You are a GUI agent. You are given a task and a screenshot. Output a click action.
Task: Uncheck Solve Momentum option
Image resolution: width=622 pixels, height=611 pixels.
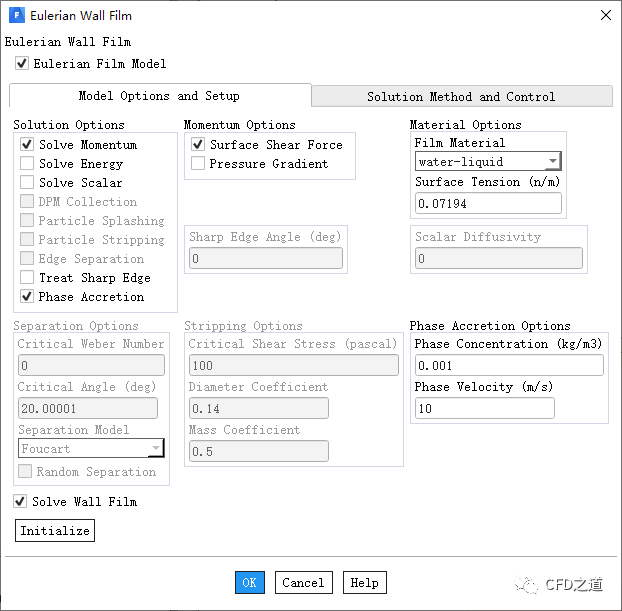coord(27,144)
